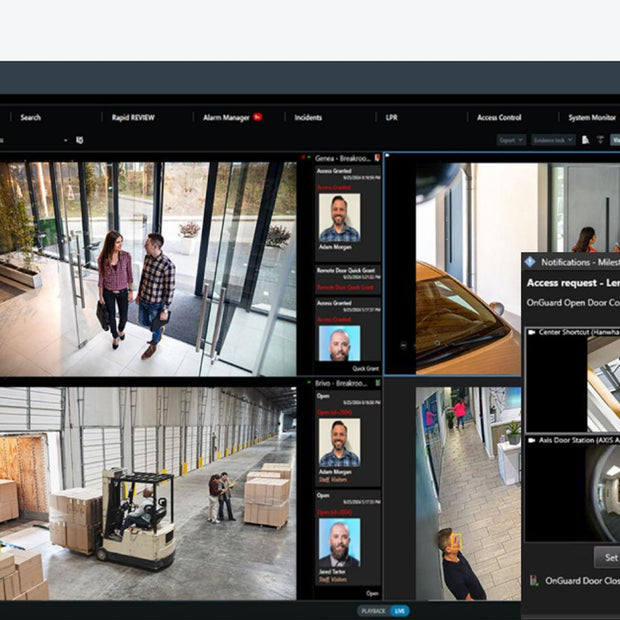Click the red Alarm Manager notification badge
This screenshot has width=620, height=620.
click(x=258, y=117)
